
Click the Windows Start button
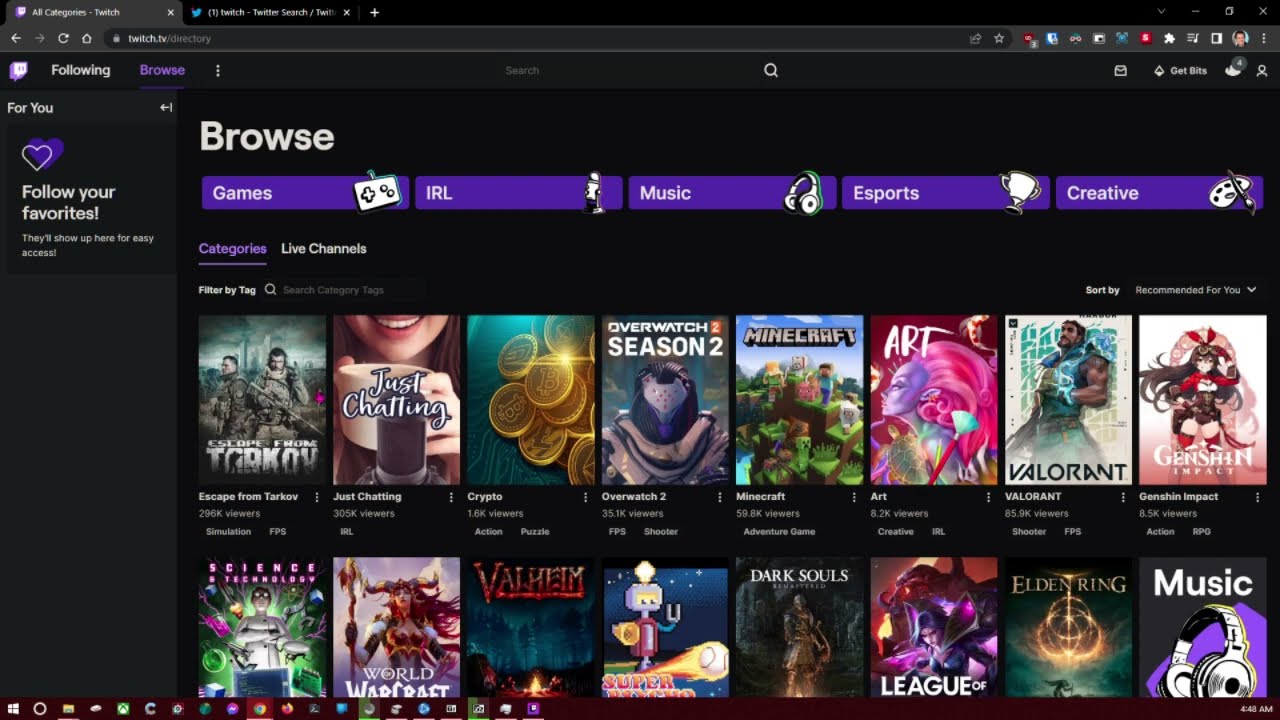[13, 709]
